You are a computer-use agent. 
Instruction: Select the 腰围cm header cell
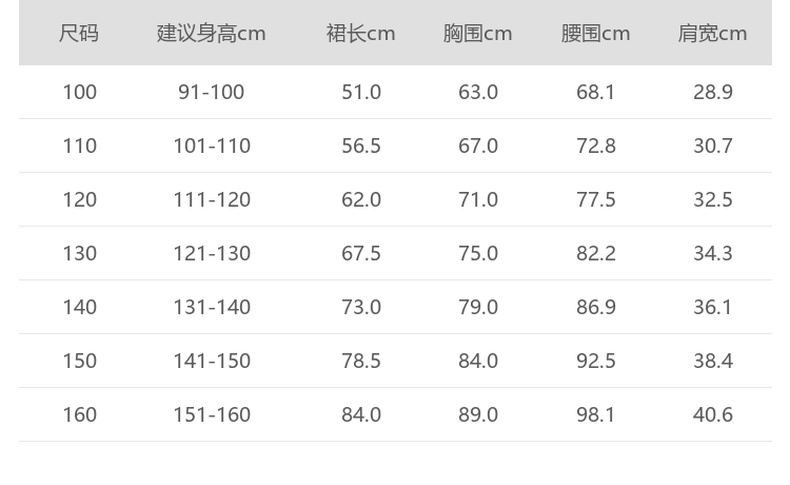(595, 33)
